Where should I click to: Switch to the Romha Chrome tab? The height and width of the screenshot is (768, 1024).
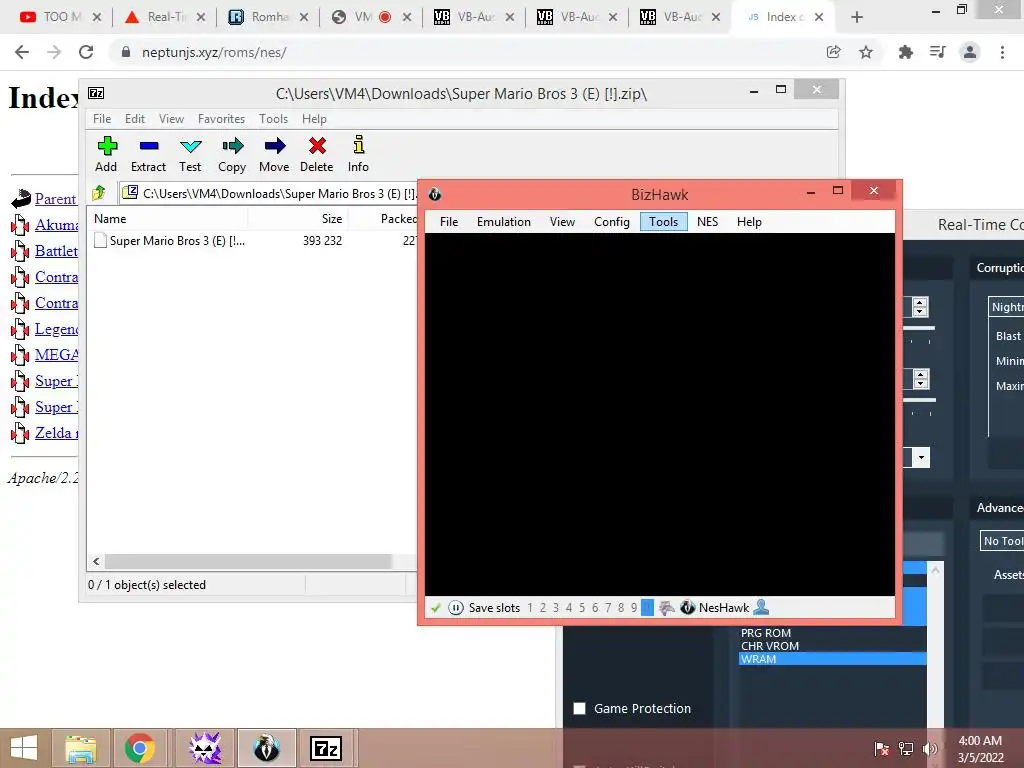268,17
